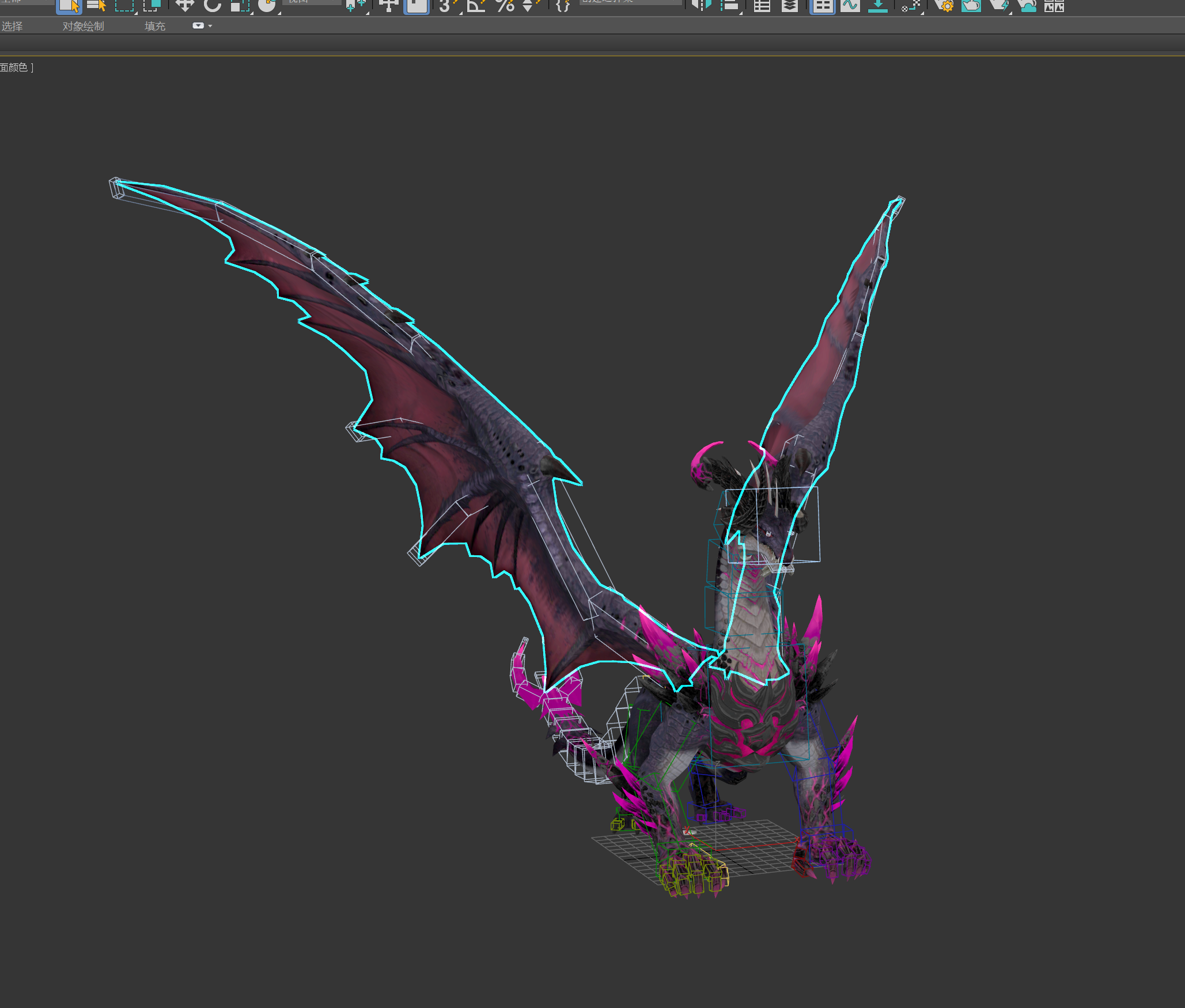Click the Select by Name icon
Viewport: 1185px width, 1008px height.
(x=96, y=6)
